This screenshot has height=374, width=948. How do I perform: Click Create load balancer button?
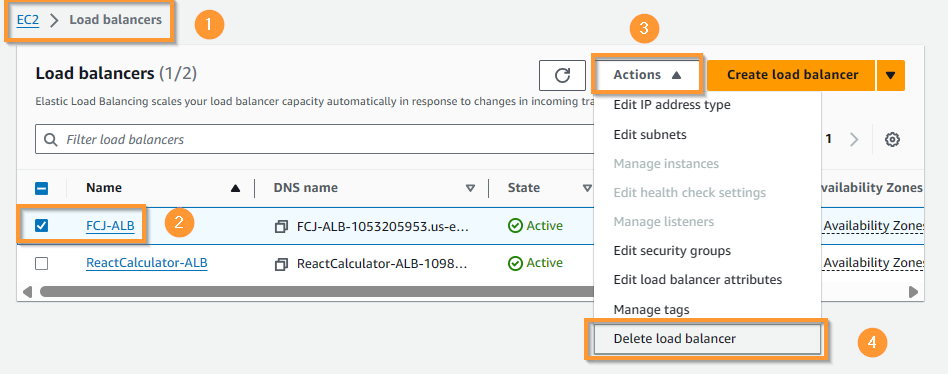point(792,76)
